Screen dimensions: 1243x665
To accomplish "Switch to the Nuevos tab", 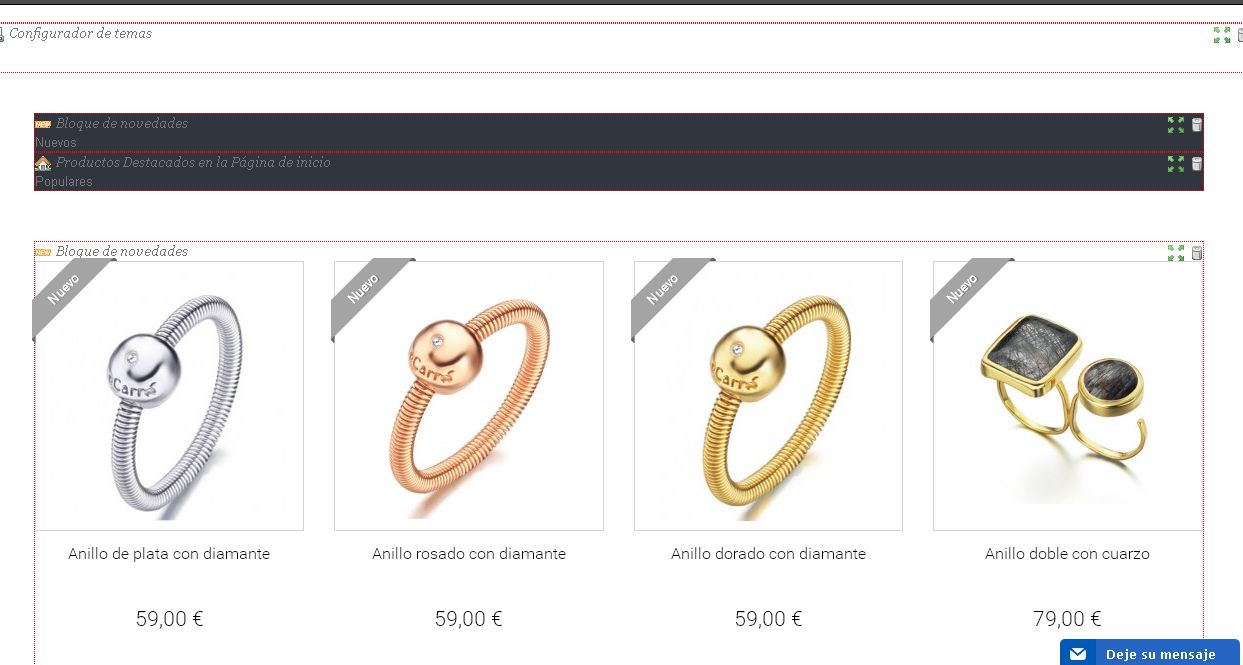I will [x=56, y=143].
